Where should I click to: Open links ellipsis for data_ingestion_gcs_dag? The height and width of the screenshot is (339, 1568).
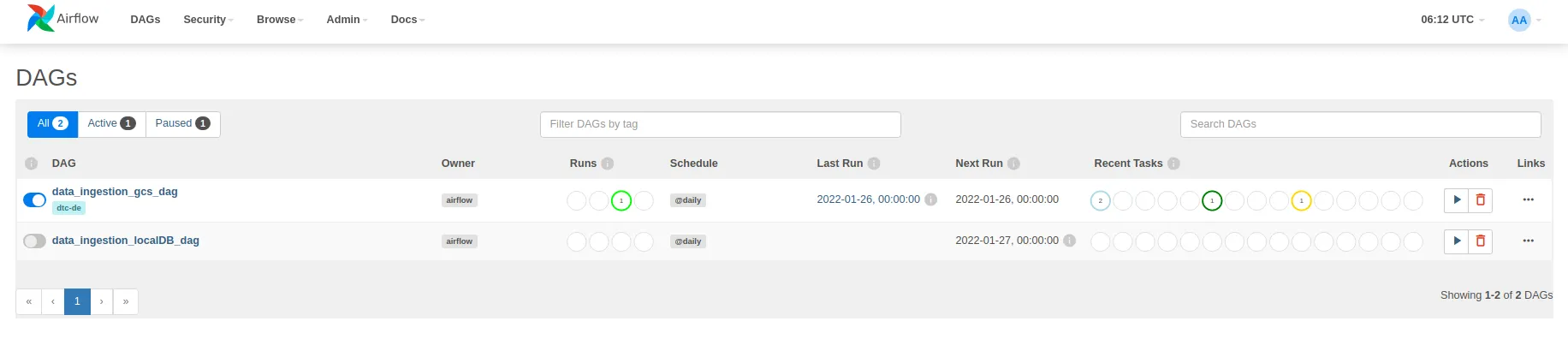pos(1529,199)
